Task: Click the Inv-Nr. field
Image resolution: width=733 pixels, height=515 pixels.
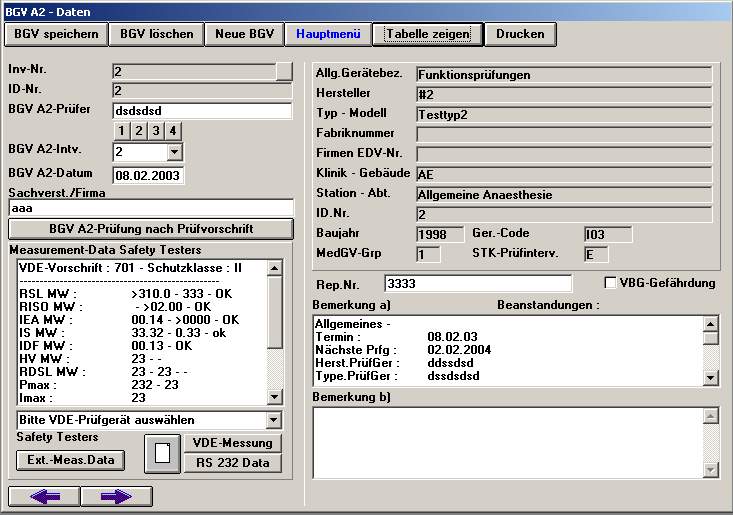Action: tap(194, 72)
